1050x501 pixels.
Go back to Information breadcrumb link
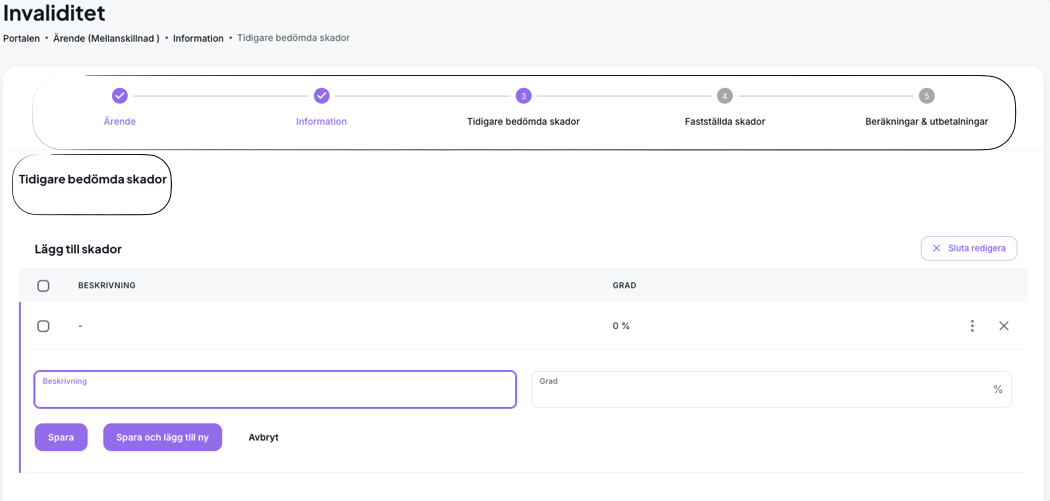(198, 39)
